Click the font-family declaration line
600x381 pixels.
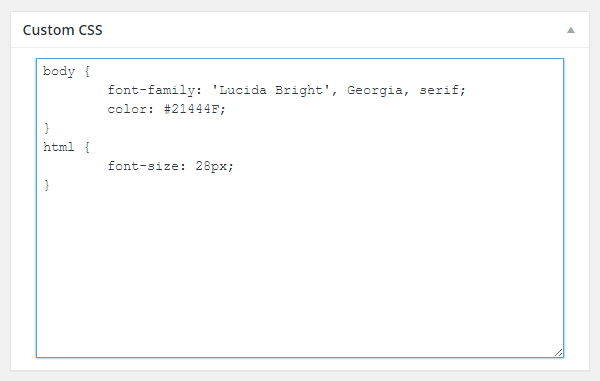coord(286,90)
